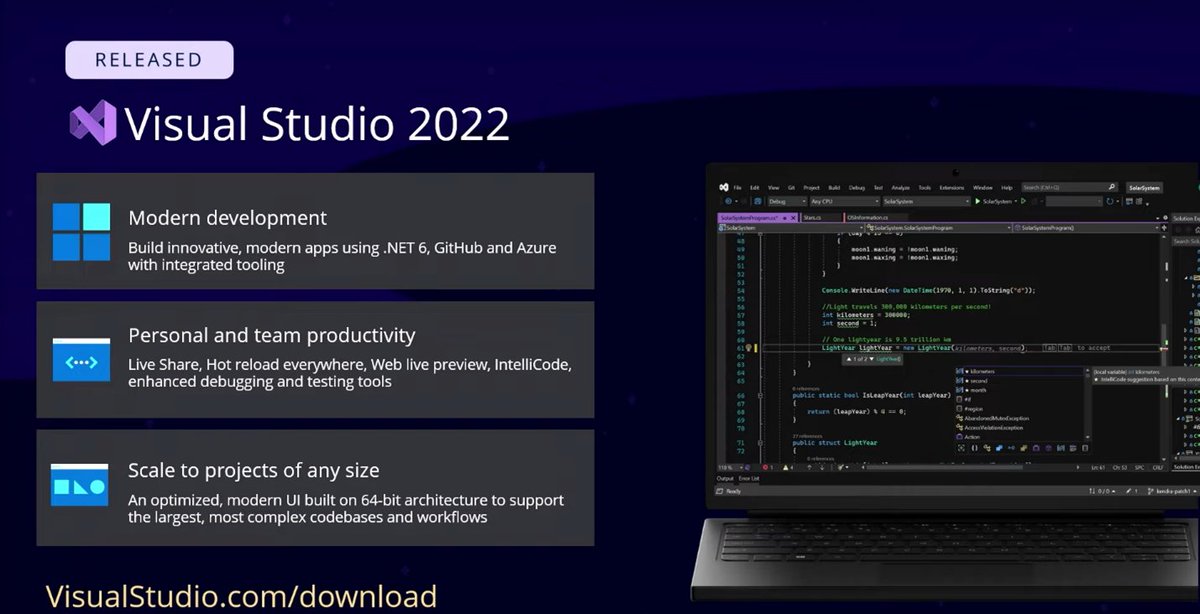This screenshot has height=614, width=1200.
Task: Click the Visual Studio logo in the laptop title bar
Action: click(724, 188)
